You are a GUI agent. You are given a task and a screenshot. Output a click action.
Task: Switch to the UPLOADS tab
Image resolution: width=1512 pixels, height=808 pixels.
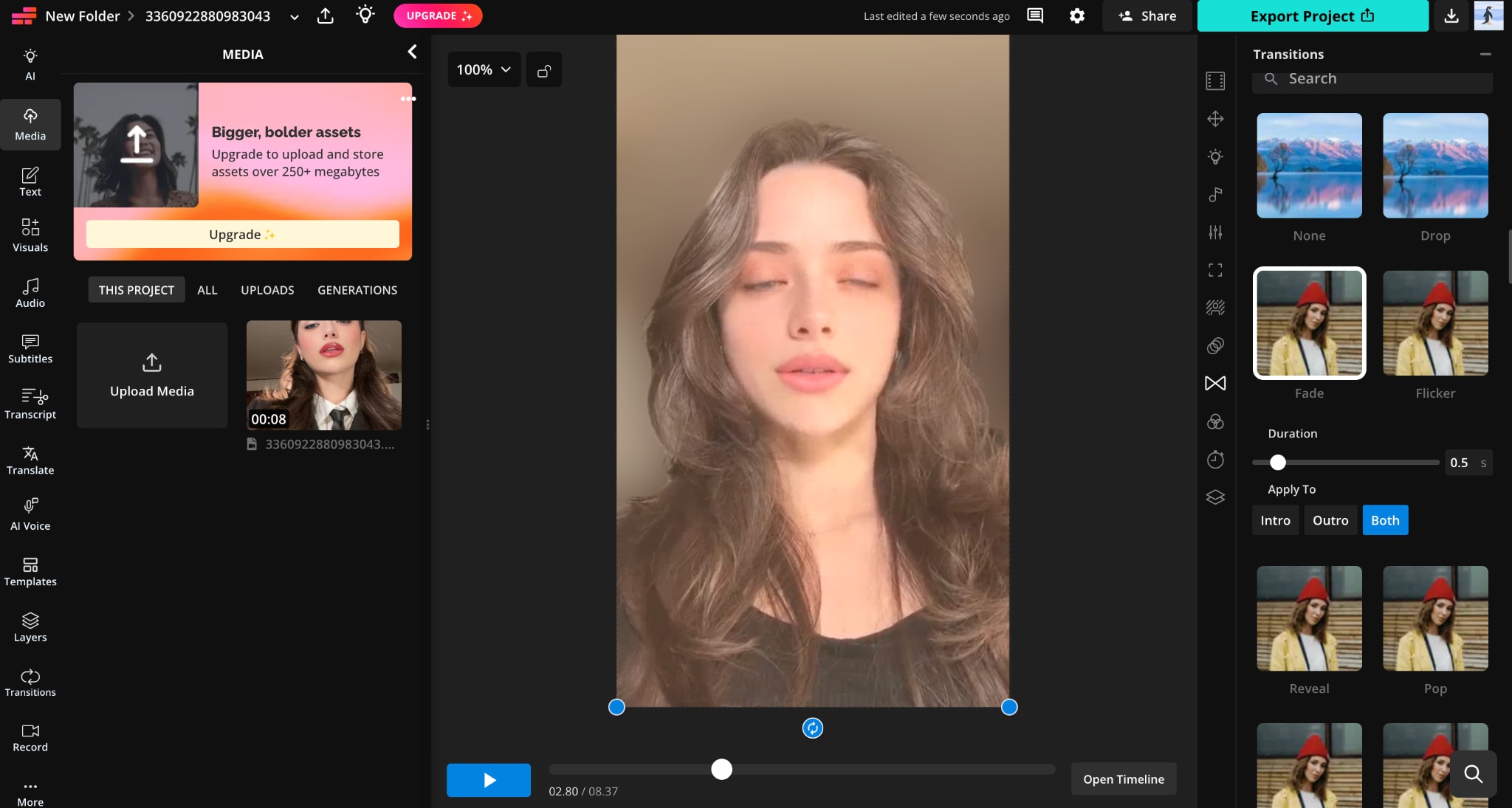pyautogui.click(x=267, y=290)
